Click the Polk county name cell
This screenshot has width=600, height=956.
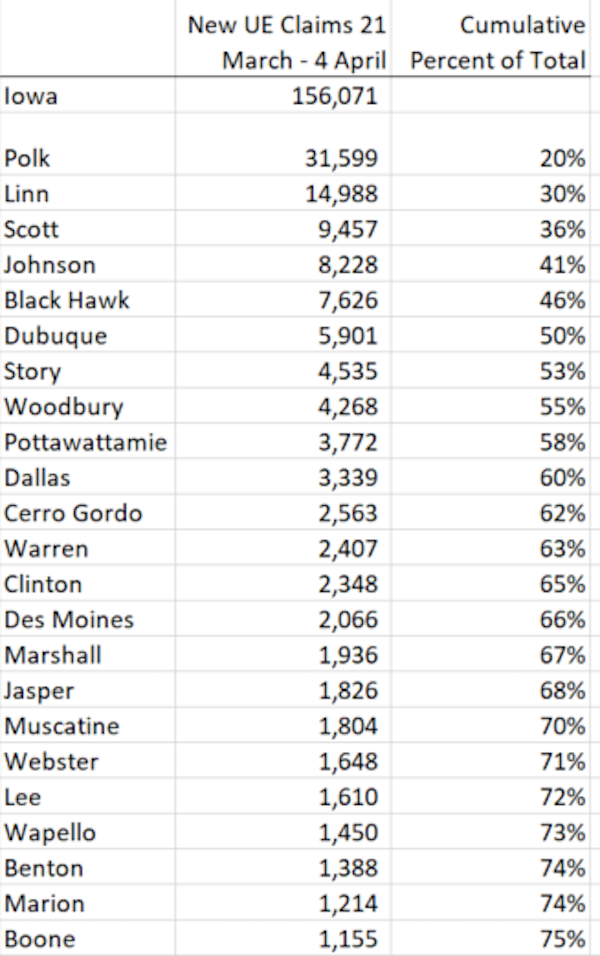[x=88, y=159]
